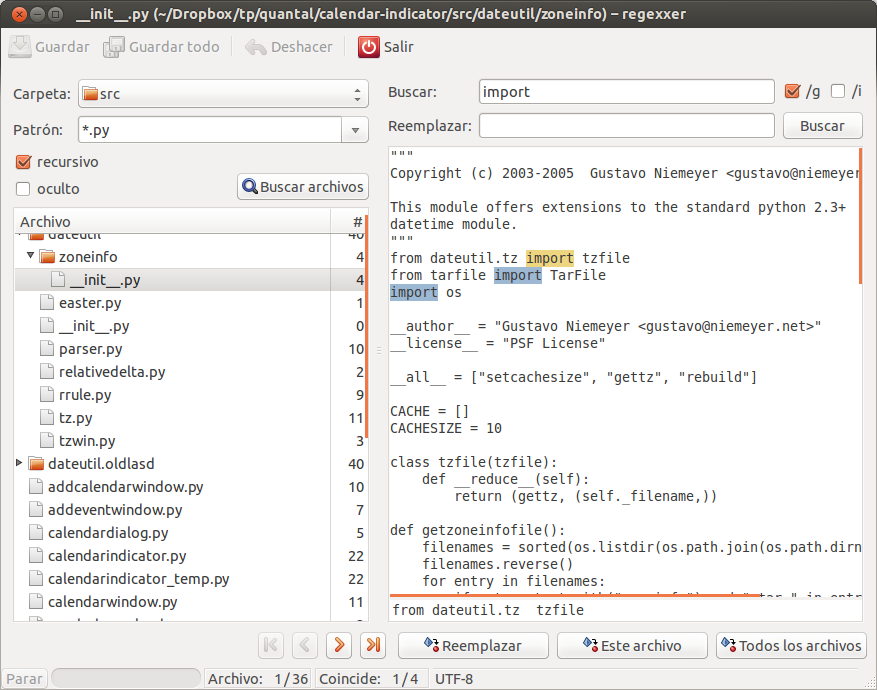This screenshot has height=690, width=877.
Task: Click Guardar todo to save all files
Action: (161, 47)
